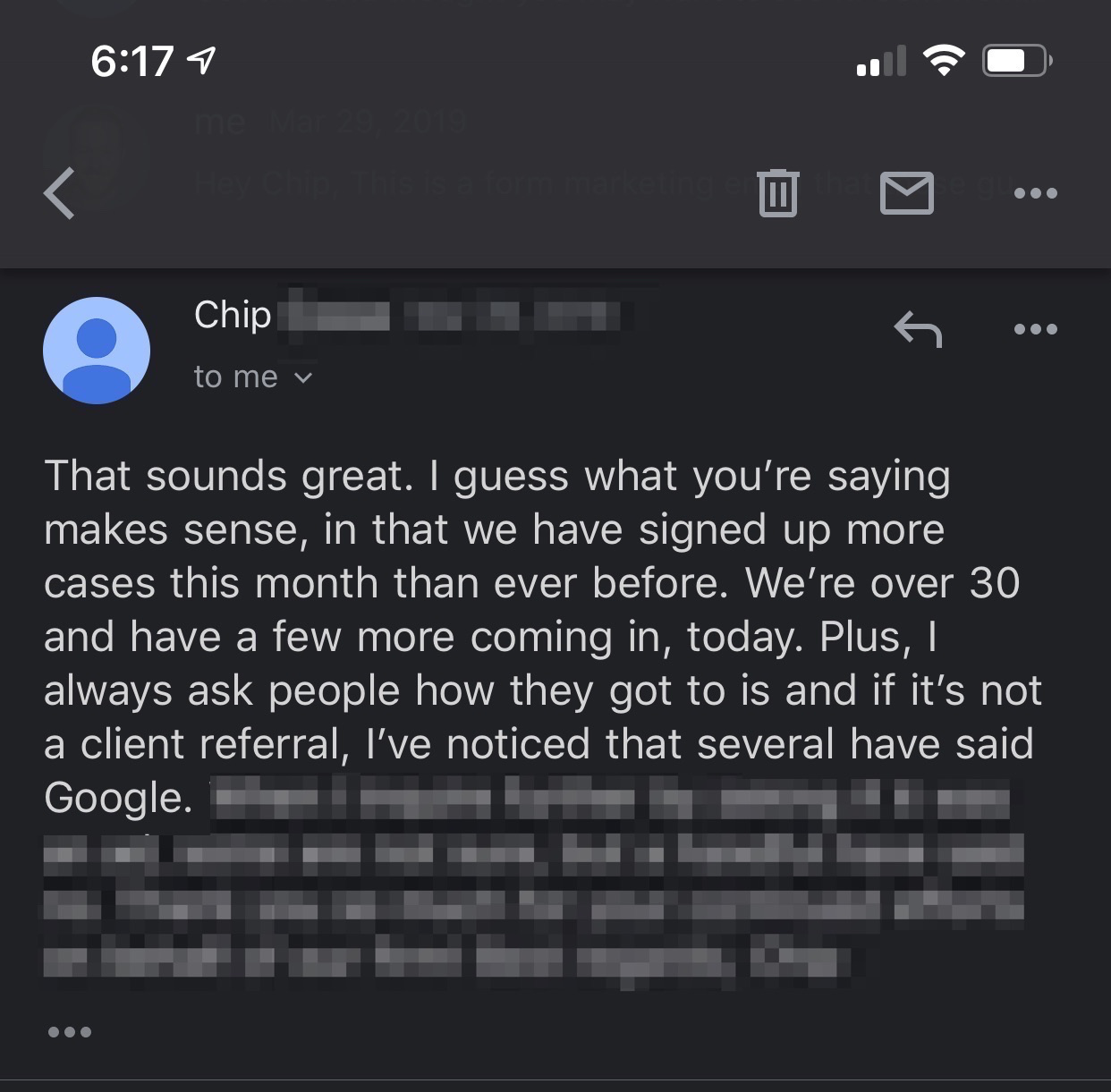Tap the location arrow status icon

click(202, 61)
